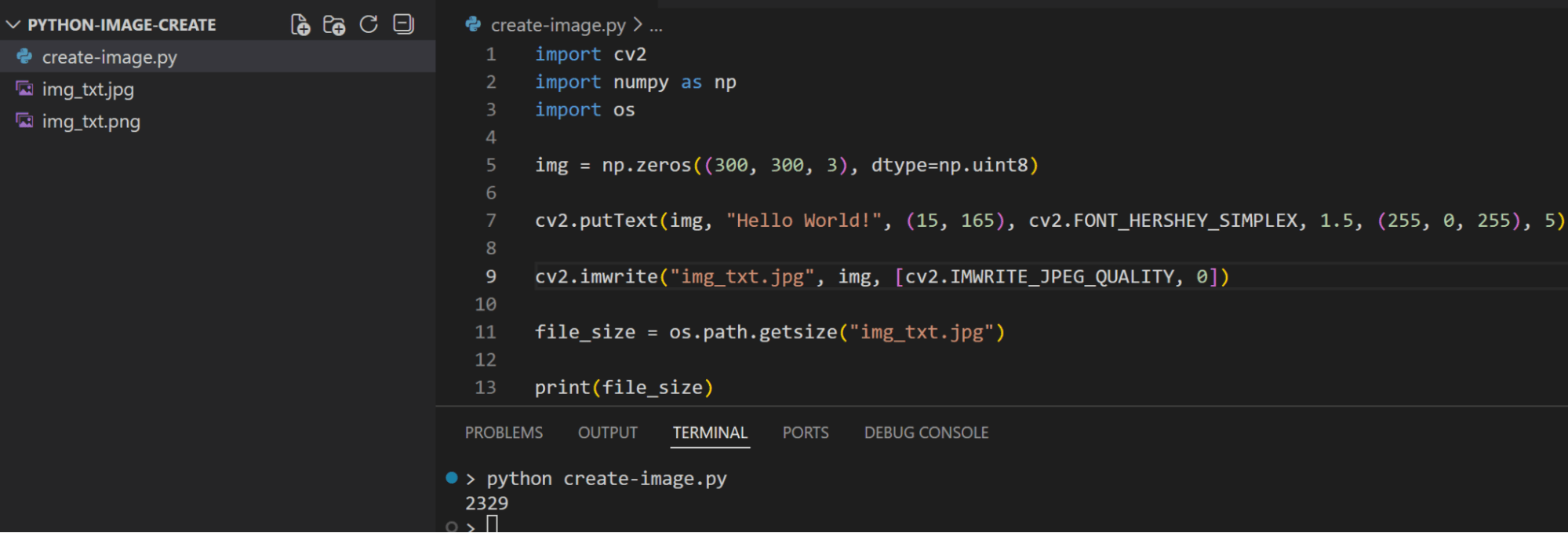The image size is (1568, 533).
Task: Open the DEBUG CONSOLE tab
Action: tap(926, 433)
